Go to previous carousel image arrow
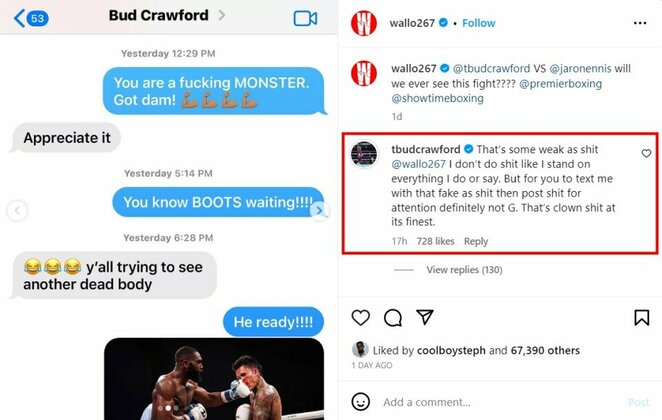Image resolution: width=662 pixels, height=420 pixels. 17,211
